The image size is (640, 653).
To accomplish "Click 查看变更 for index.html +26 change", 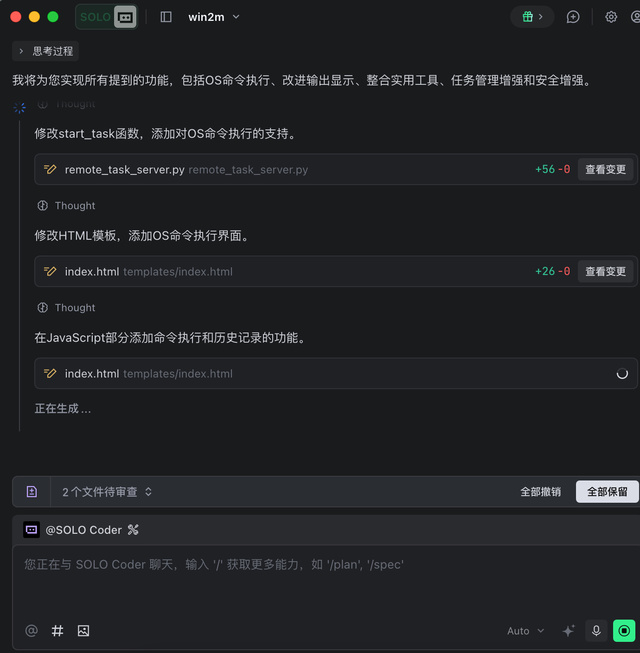I will (x=605, y=272).
